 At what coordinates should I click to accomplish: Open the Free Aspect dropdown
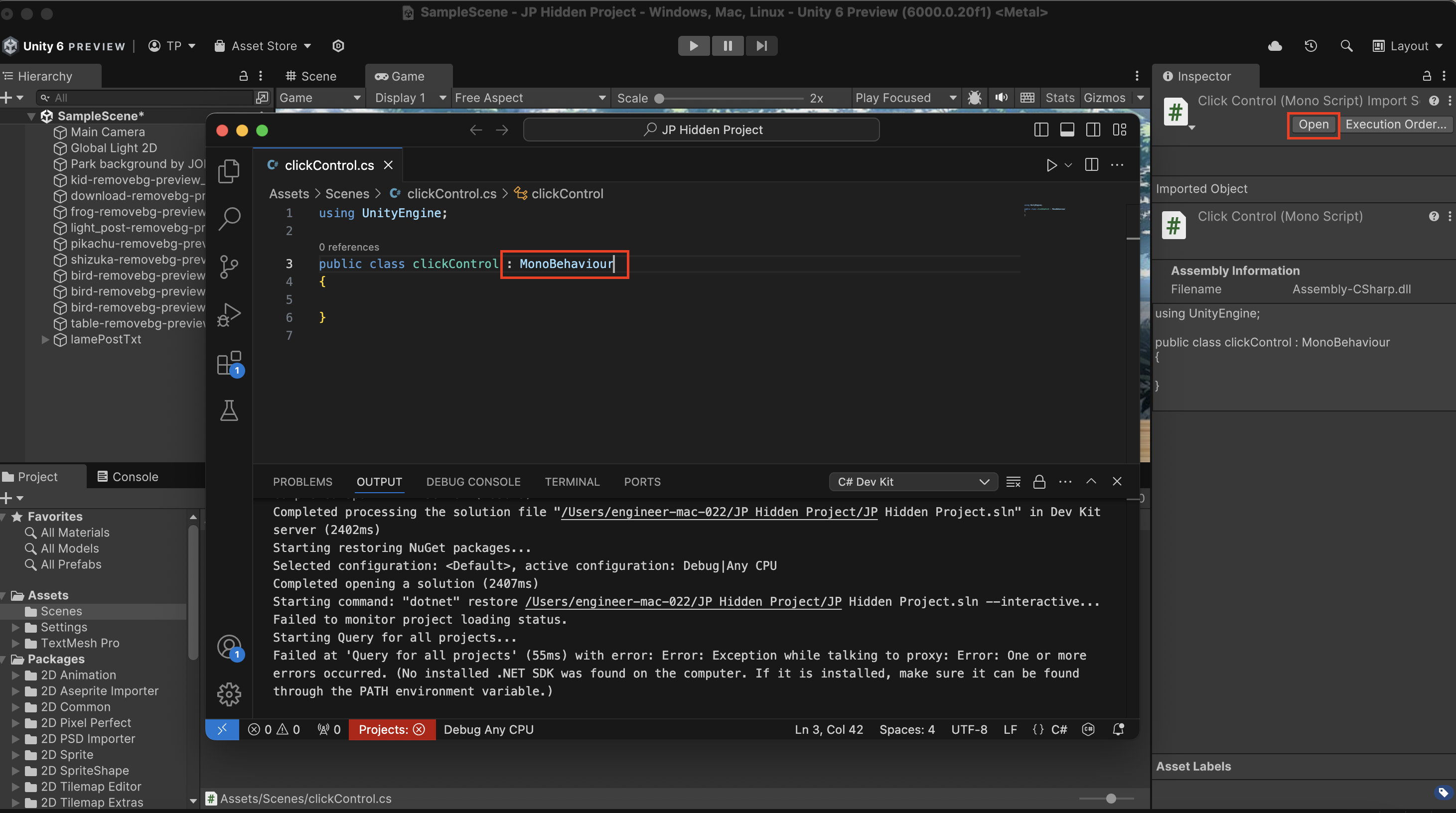pos(530,98)
